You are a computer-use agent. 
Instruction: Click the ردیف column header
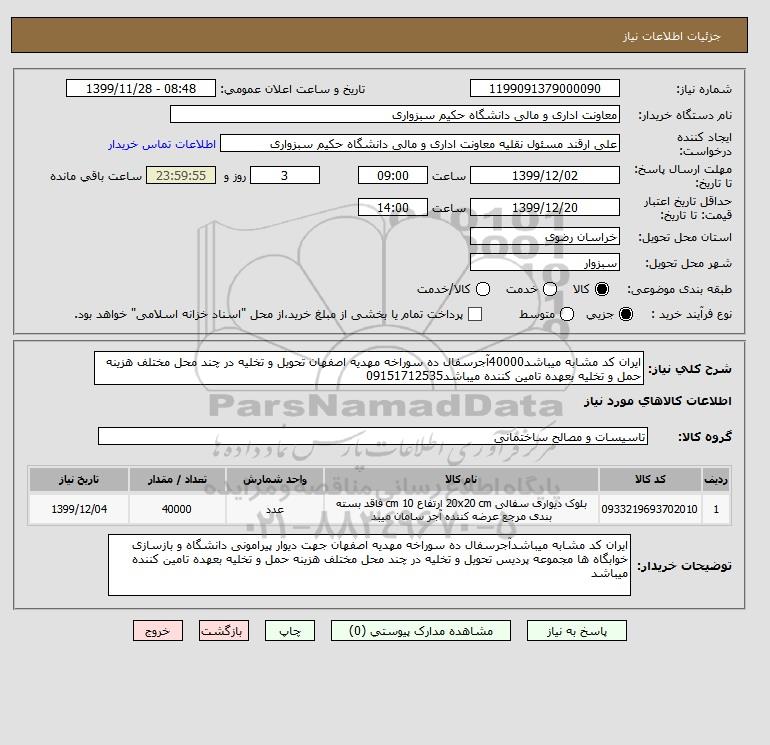716,479
